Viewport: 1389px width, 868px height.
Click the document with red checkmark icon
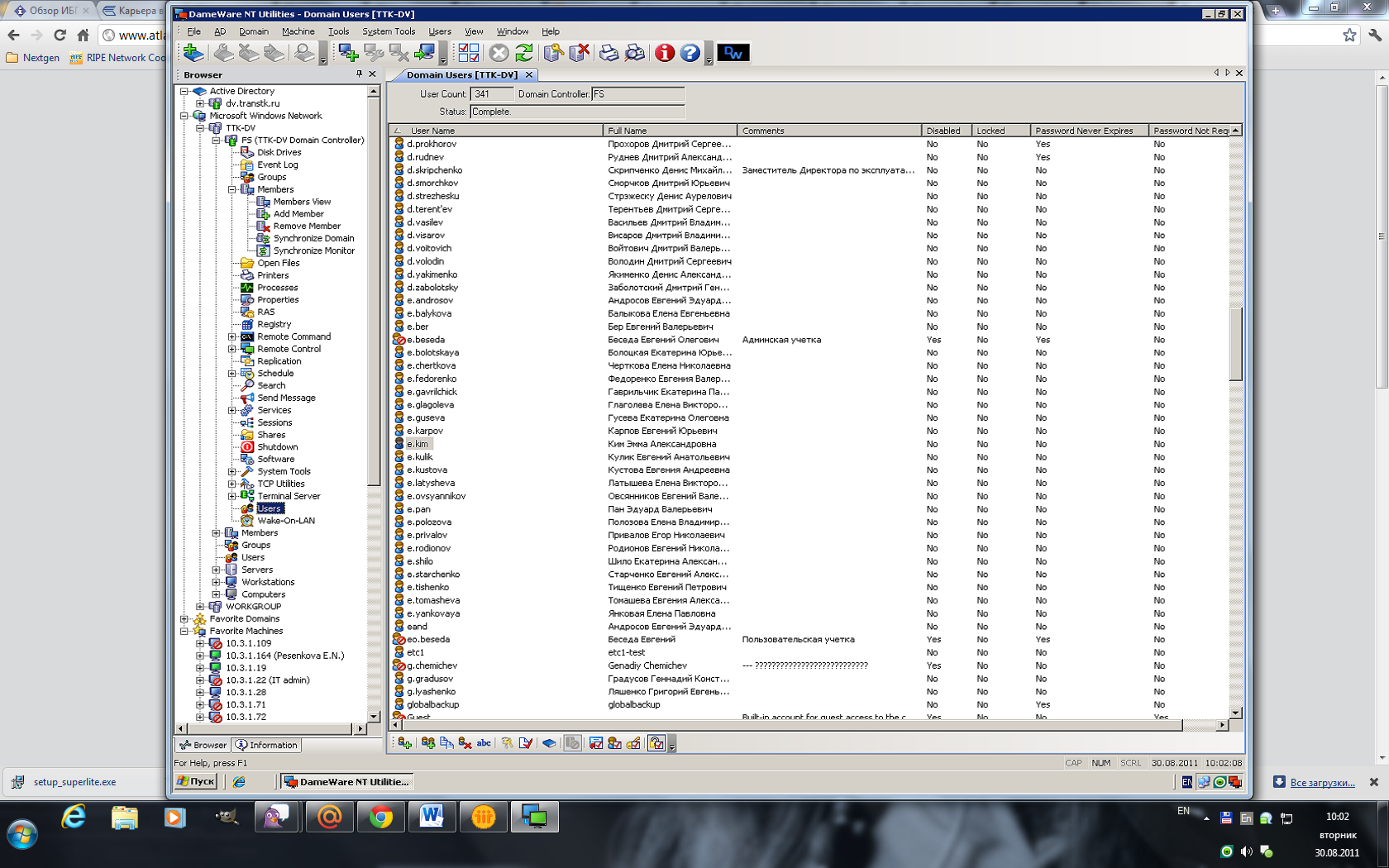pyautogui.click(x=526, y=743)
